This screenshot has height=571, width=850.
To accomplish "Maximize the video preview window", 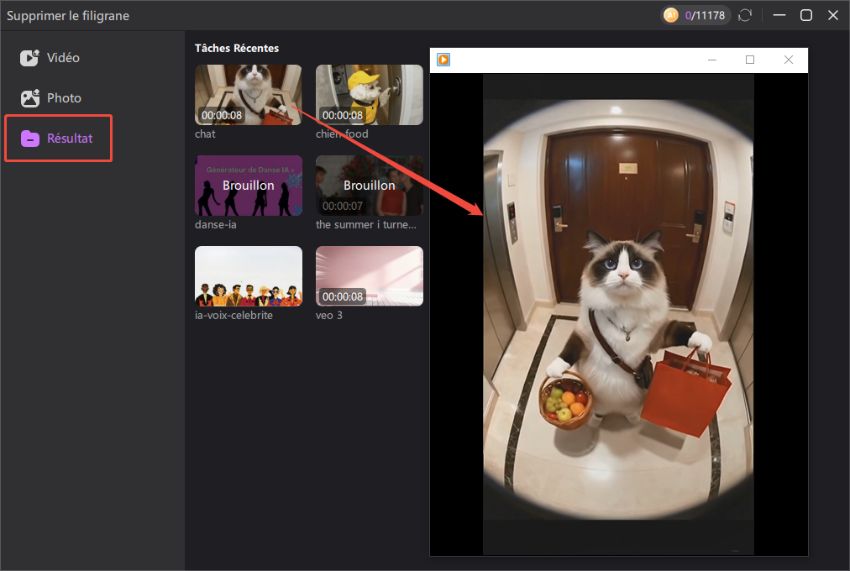I will tap(750, 60).
